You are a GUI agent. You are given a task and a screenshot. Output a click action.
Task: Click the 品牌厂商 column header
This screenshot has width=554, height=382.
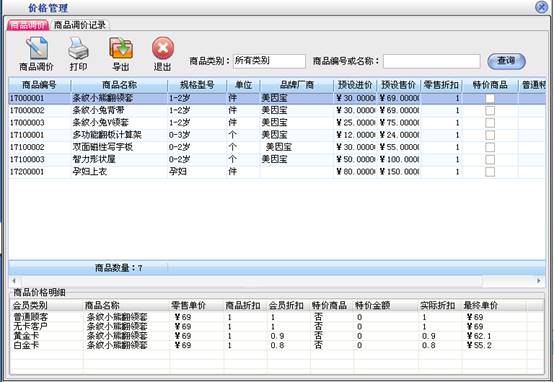click(x=296, y=85)
